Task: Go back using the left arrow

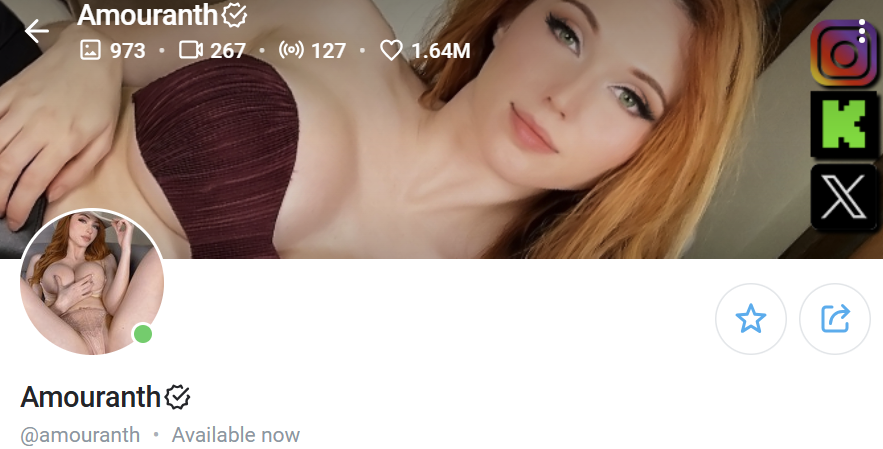Action: tap(37, 30)
